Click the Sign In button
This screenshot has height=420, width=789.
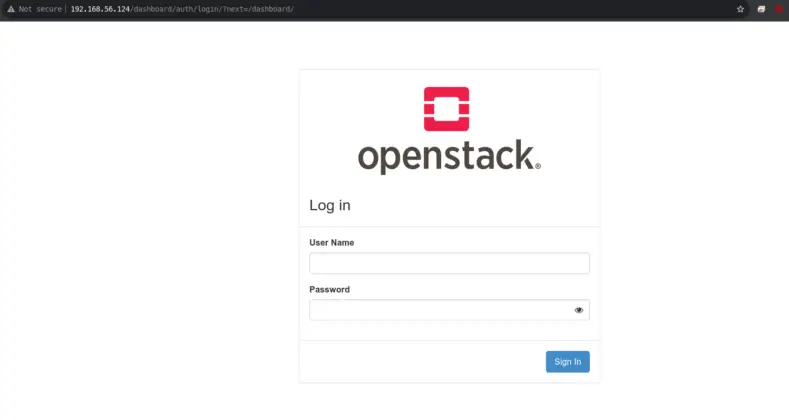[x=568, y=362]
